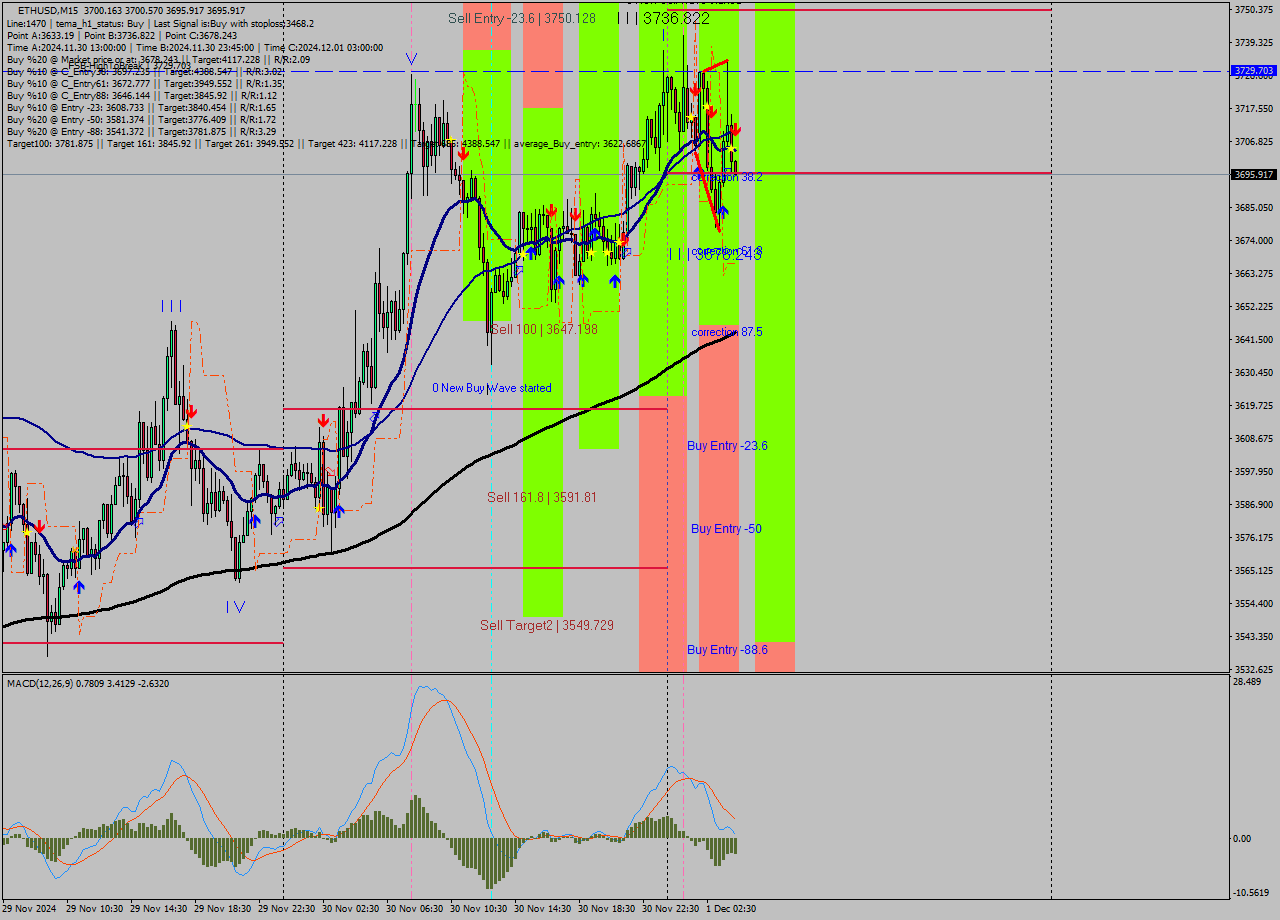The height and width of the screenshot is (920, 1280).
Task: Select the 3532.625 price axis value
Action: pyautogui.click(x=1254, y=669)
